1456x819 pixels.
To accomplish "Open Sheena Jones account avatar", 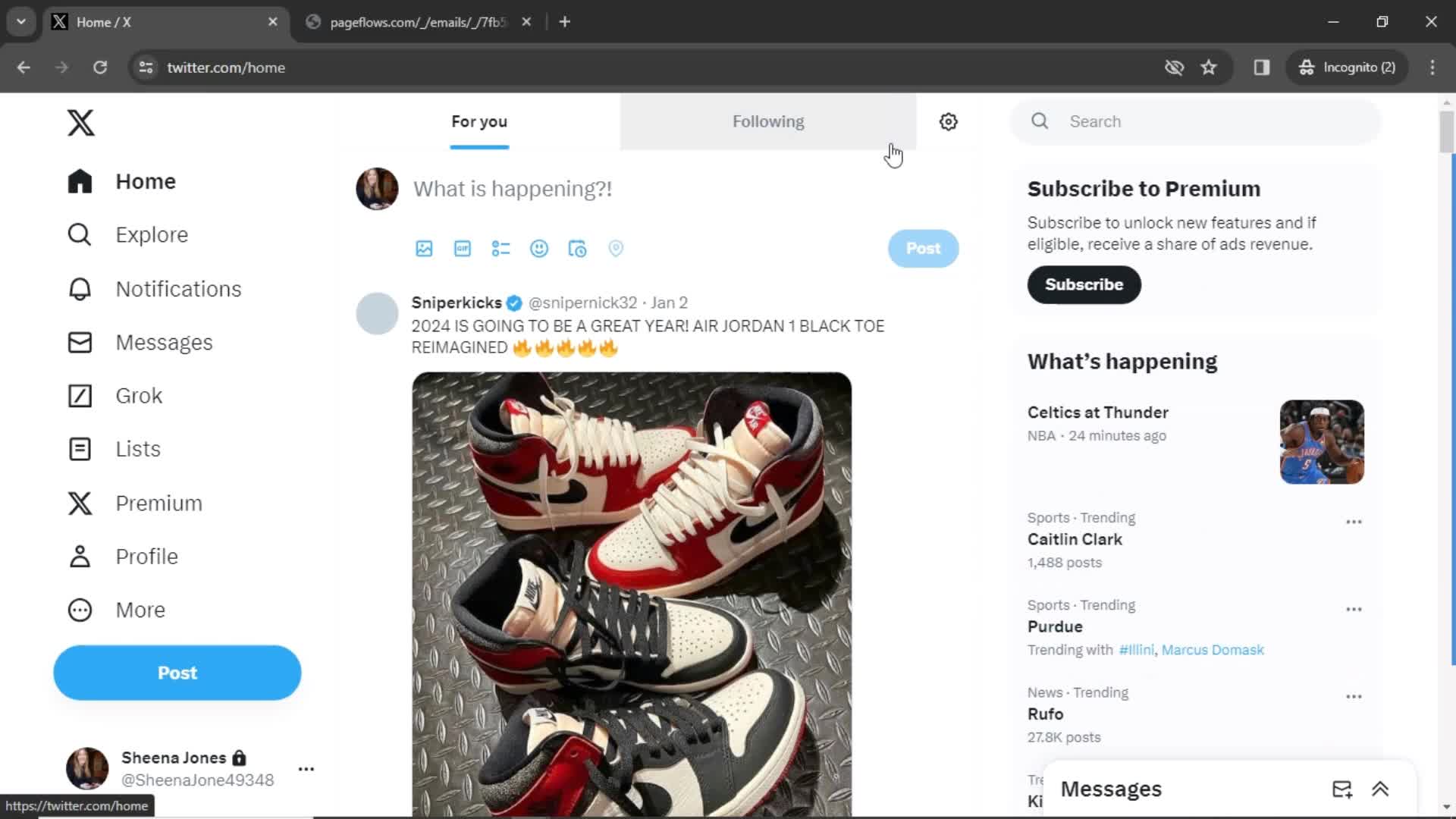I will point(87,768).
